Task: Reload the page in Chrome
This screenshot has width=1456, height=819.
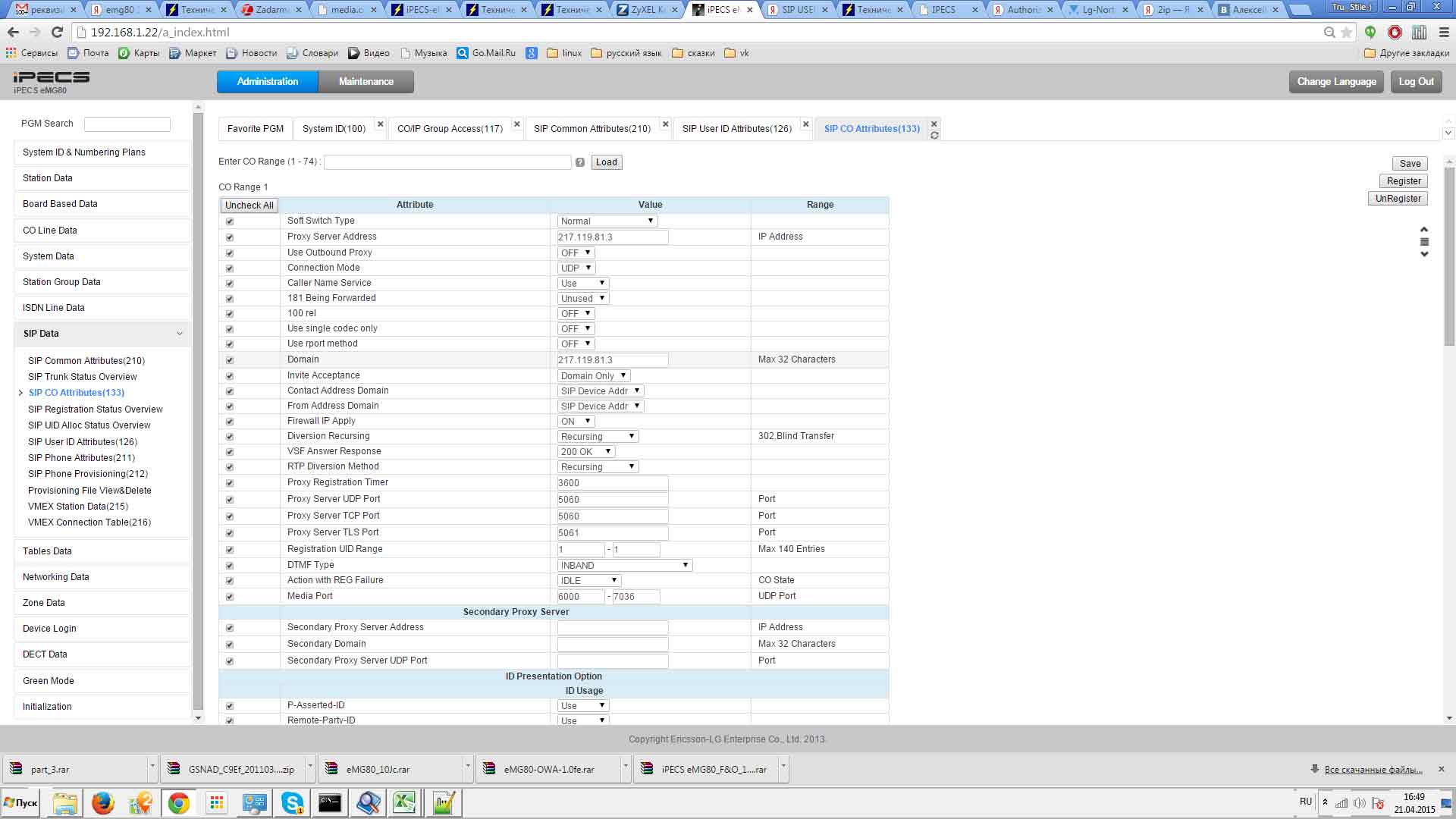Action: (57, 32)
